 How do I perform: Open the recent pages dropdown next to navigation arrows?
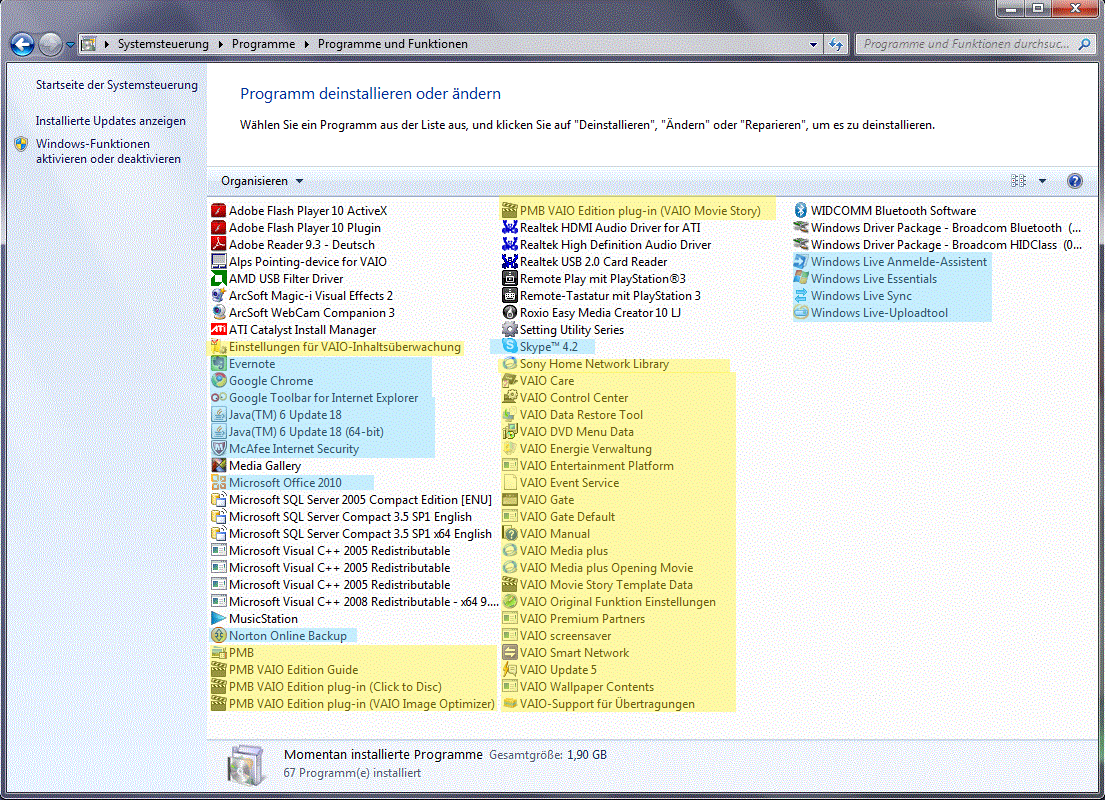click(70, 44)
